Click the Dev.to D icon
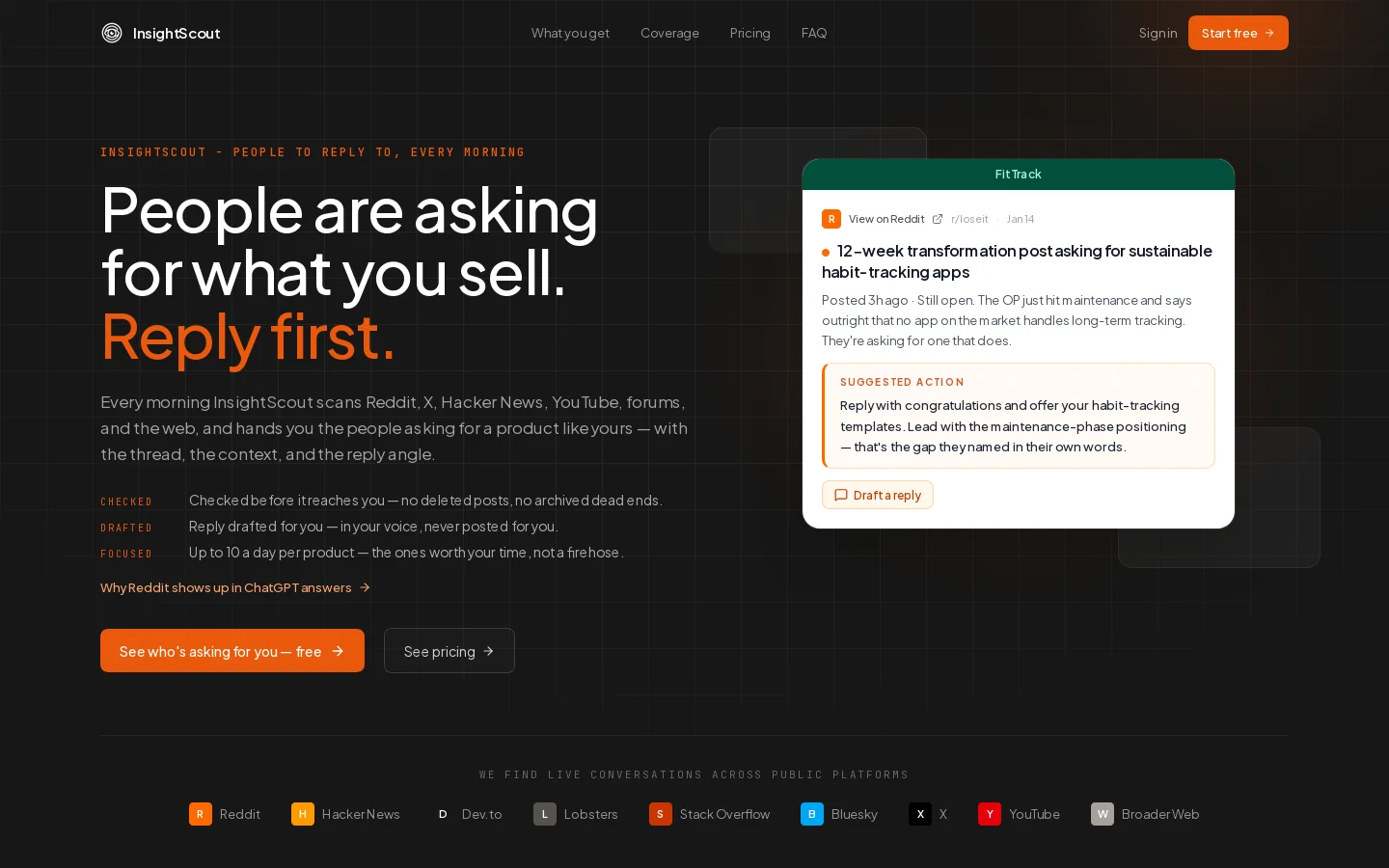 click(x=443, y=814)
